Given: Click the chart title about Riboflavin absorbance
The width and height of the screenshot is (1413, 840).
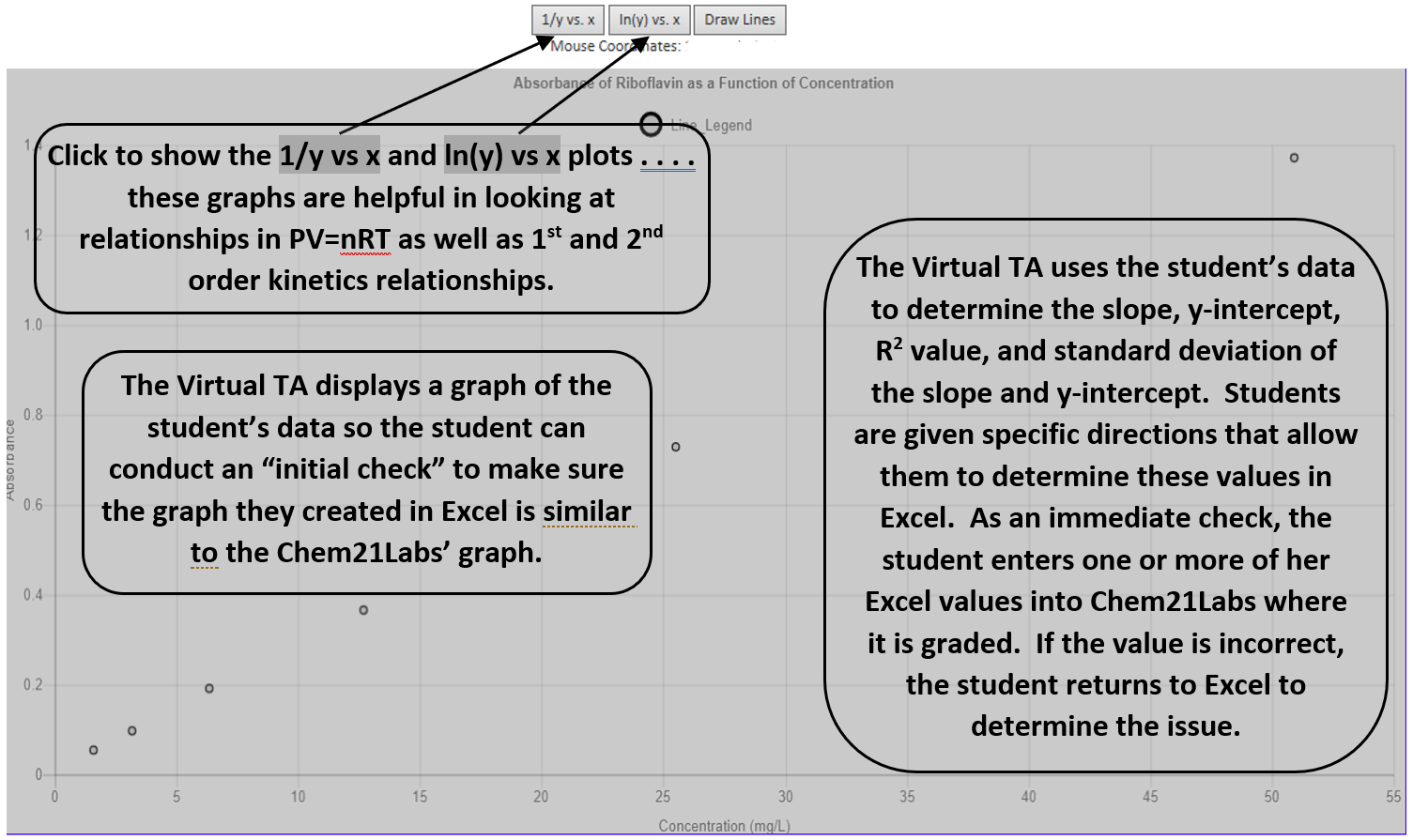Looking at the screenshot, I should point(702,83).
